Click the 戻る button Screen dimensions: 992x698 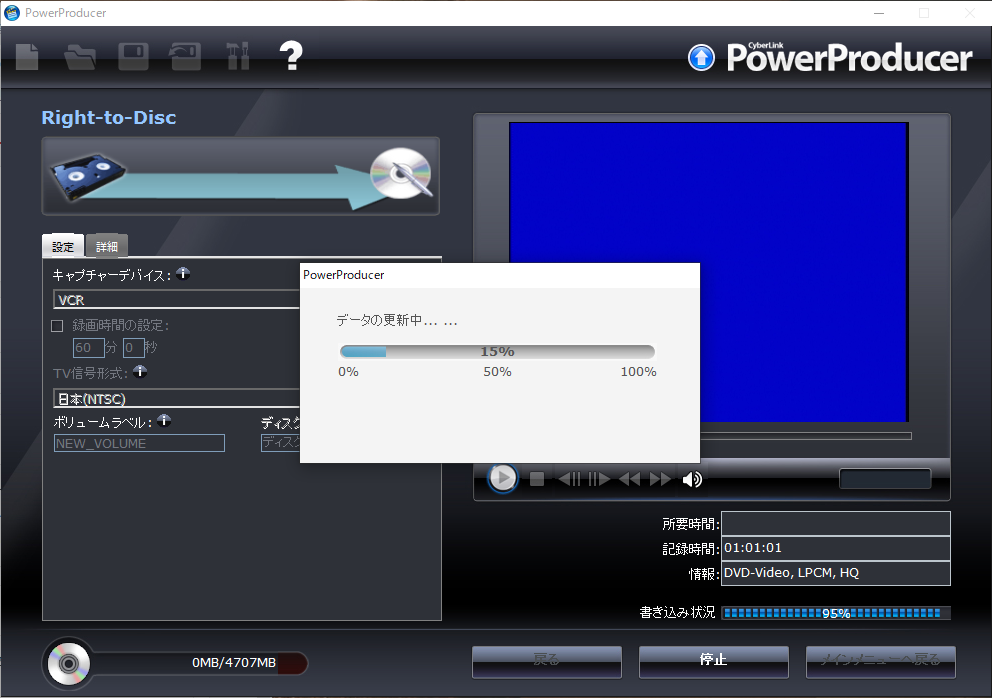click(x=547, y=662)
